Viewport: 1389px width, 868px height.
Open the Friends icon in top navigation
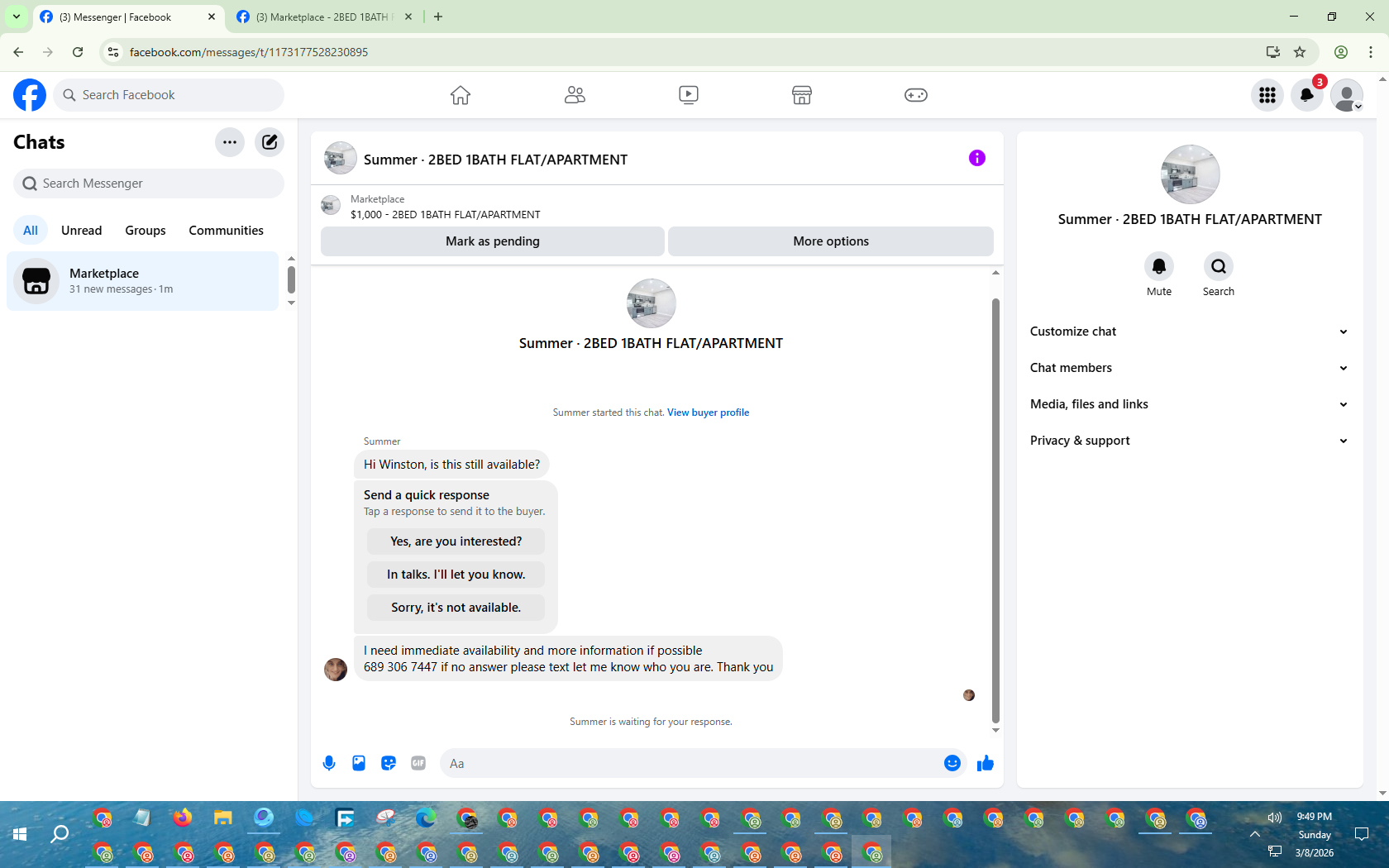[575, 95]
